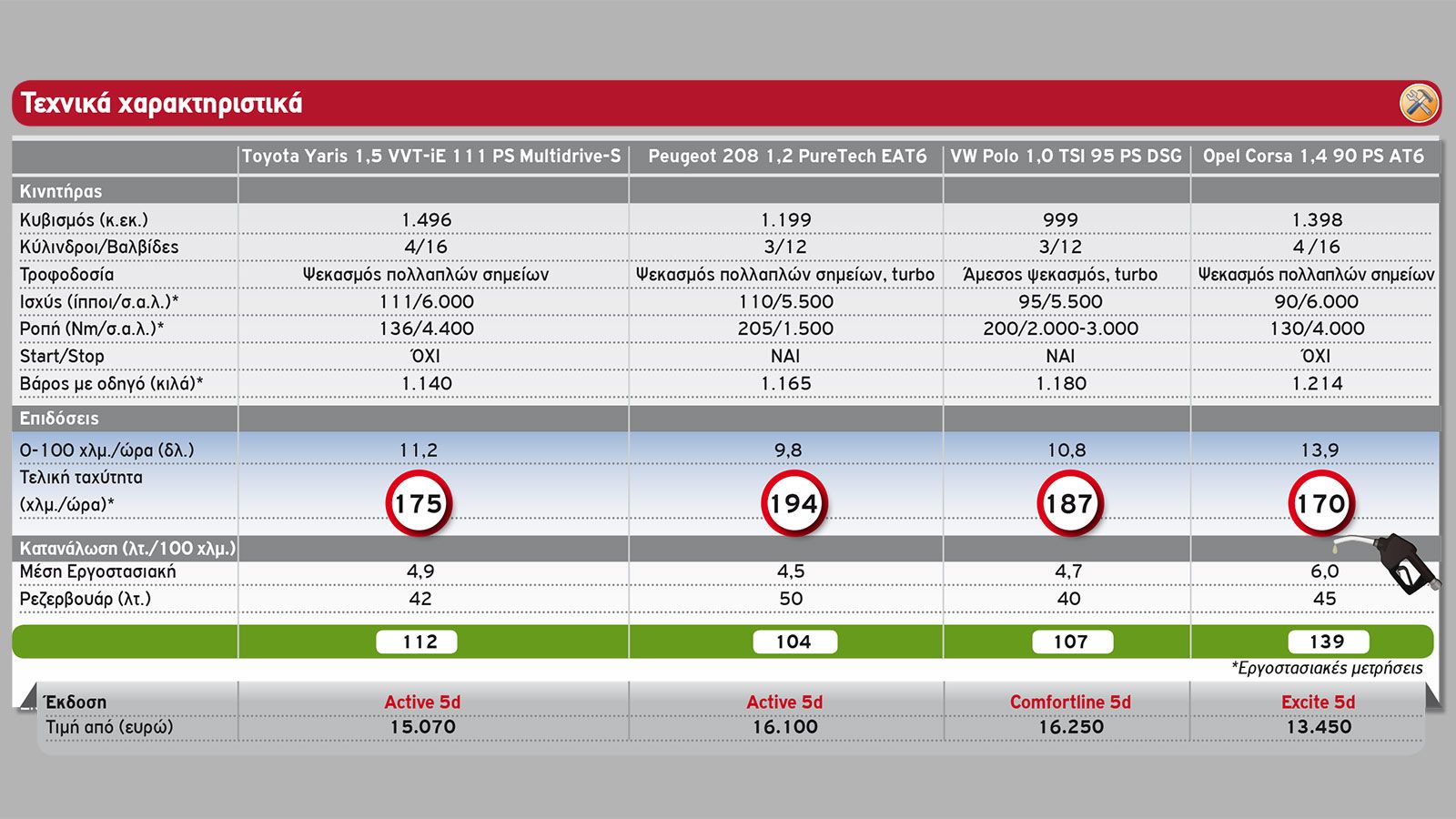Screen dimensions: 1456x819
Task: Click the Κυβισμός (κ.εκ.) row label
Action: (x=84, y=219)
